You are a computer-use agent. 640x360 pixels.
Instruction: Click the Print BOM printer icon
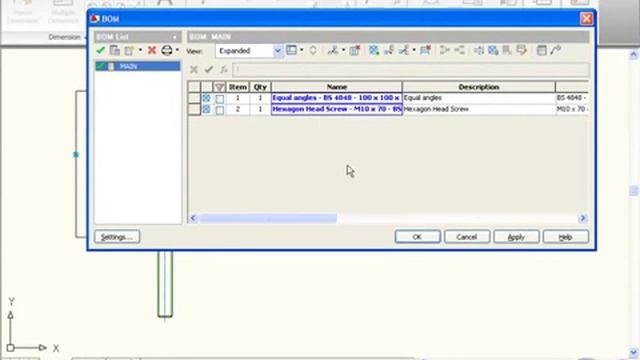click(x=167, y=50)
